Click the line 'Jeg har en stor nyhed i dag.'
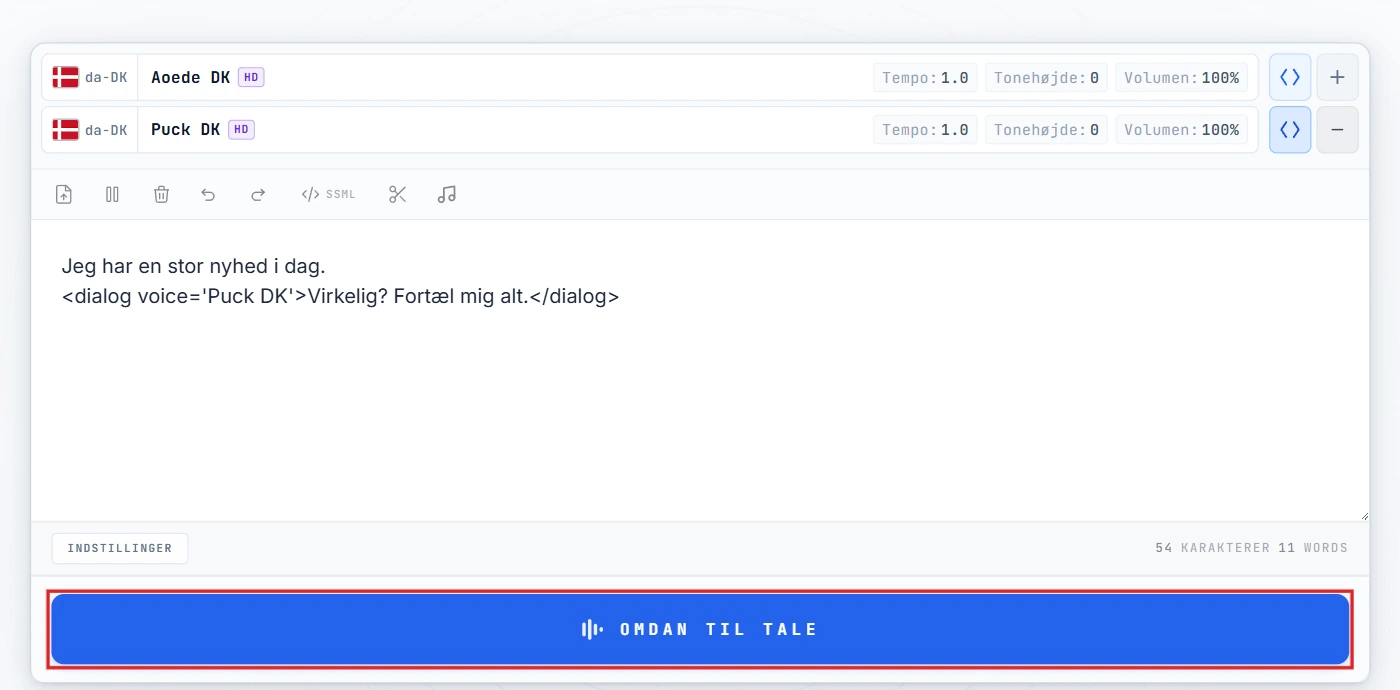 click(x=194, y=267)
